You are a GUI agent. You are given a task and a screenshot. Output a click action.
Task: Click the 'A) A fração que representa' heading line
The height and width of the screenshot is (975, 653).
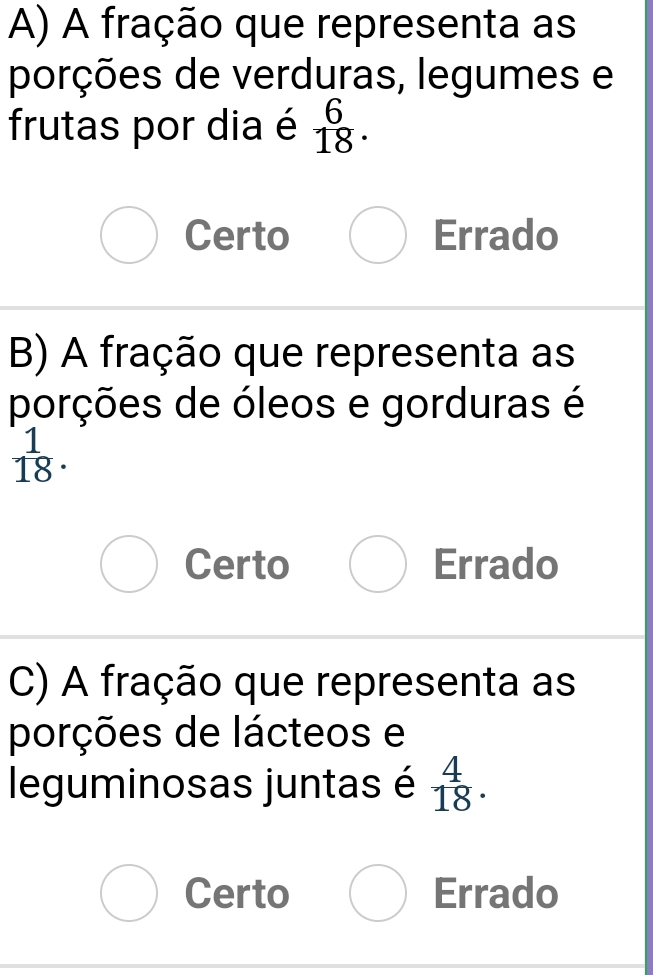pos(292,26)
